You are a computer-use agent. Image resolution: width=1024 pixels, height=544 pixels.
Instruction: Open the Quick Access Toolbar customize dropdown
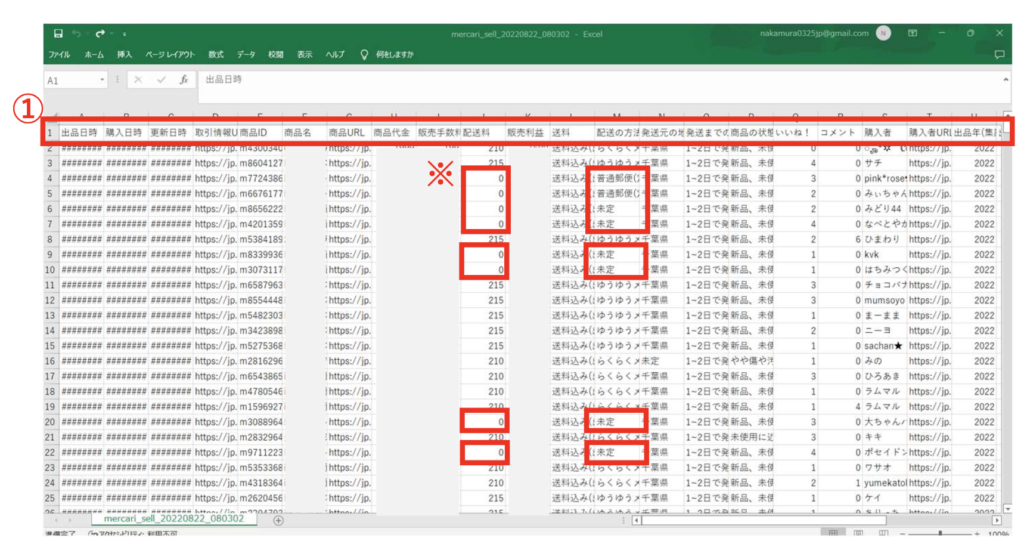point(124,34)
